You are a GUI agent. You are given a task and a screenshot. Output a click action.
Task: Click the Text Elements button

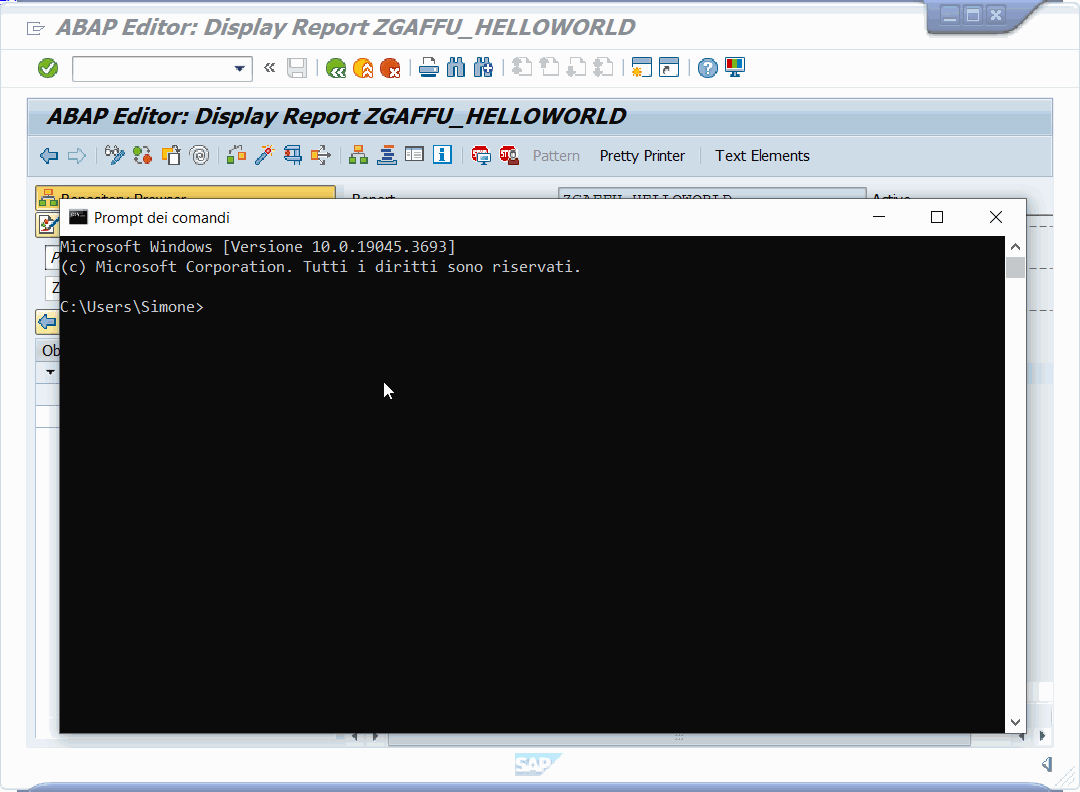[x=762, y=156]
